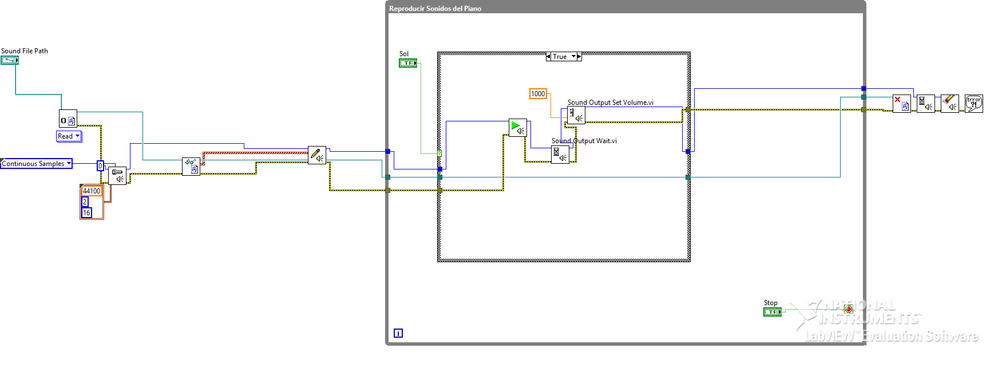Select the channels constant 2
Viewport: 998px width, 379px height.
point(85,202)
